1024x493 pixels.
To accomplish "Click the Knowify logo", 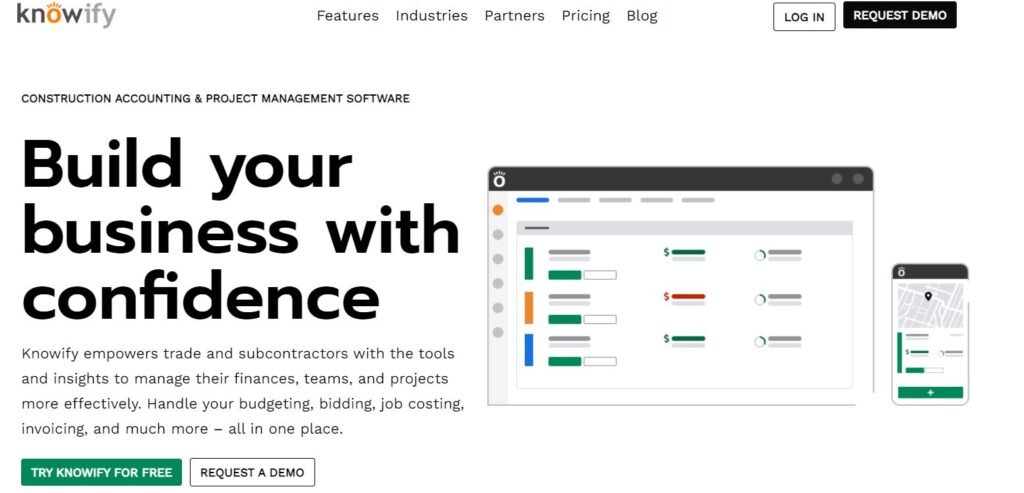I will pyautogui.click(x=66, y=14).
